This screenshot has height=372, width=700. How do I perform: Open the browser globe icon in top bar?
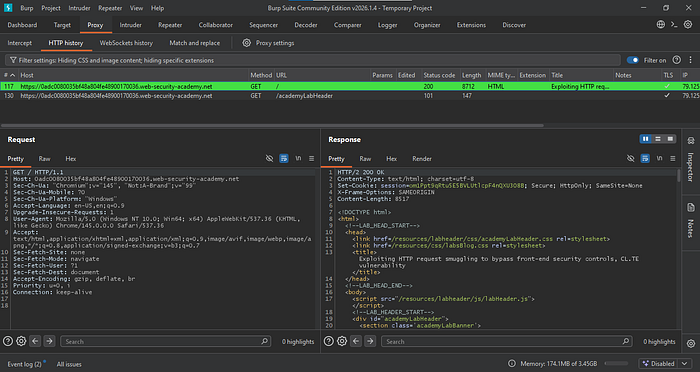click(661, 25)
